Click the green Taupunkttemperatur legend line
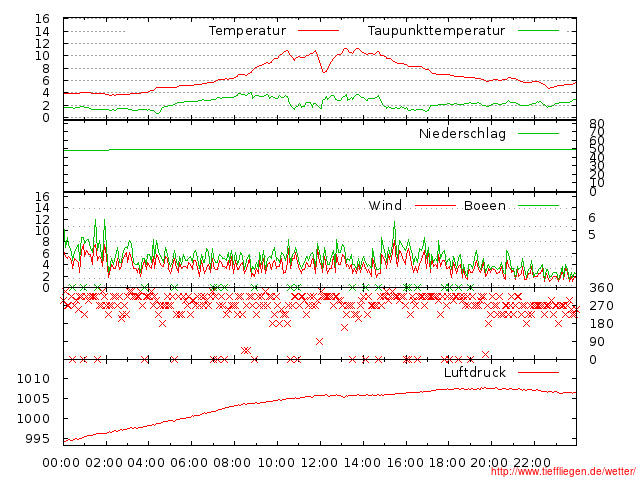The width and height of the screenshot is (640, 480). coord(538,31)
